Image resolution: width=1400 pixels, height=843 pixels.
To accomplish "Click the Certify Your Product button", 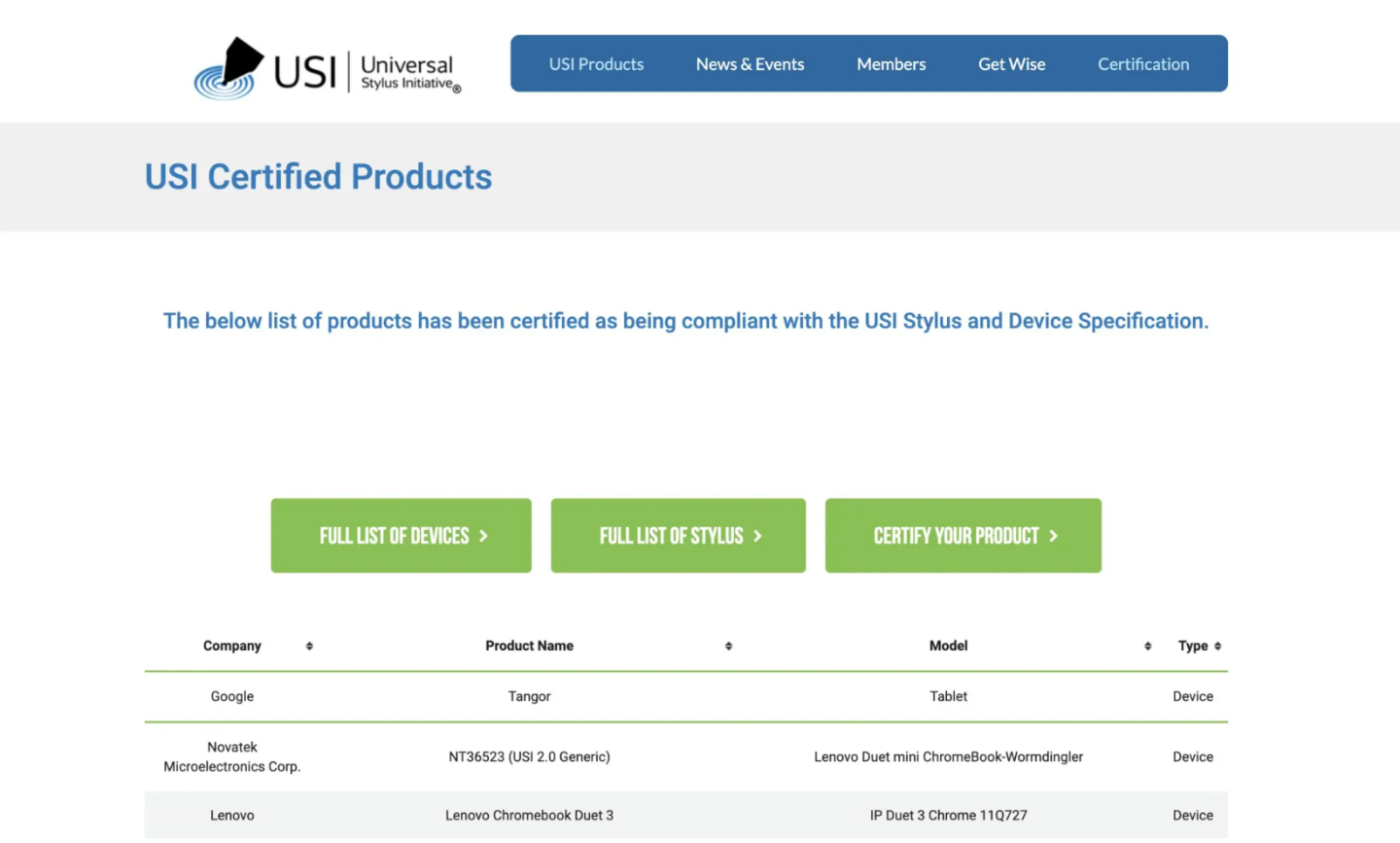I will tap(962, 536).
